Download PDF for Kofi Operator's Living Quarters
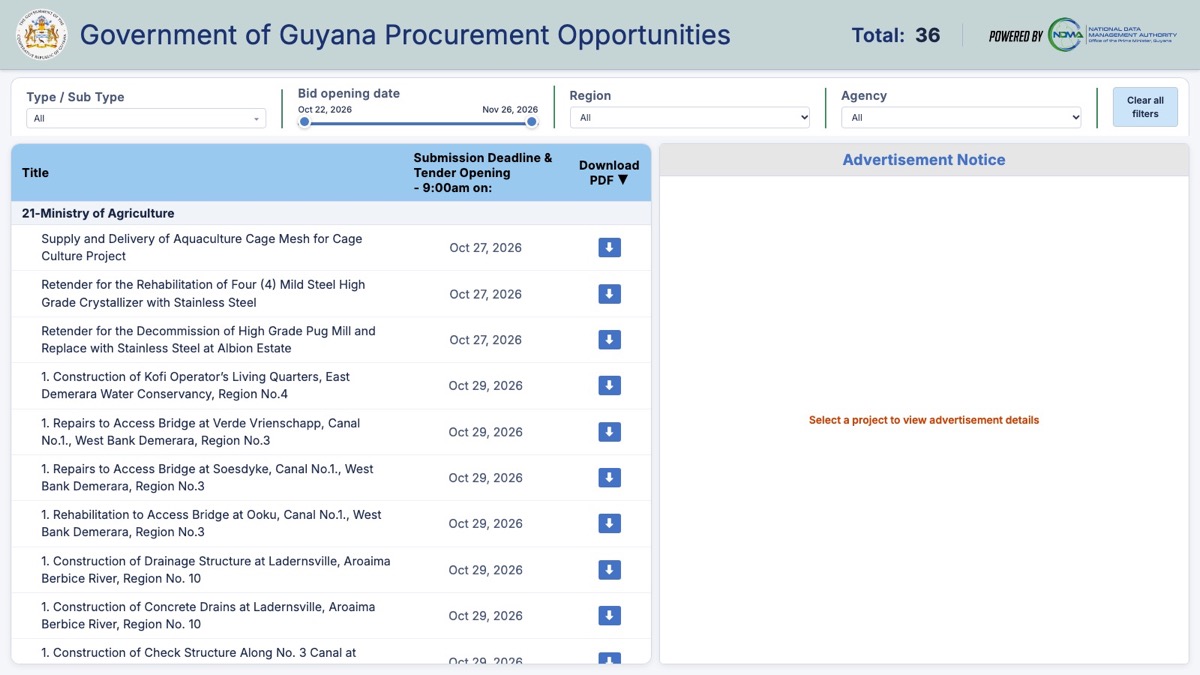This screenshot has height=675, width=1200. 609,386
